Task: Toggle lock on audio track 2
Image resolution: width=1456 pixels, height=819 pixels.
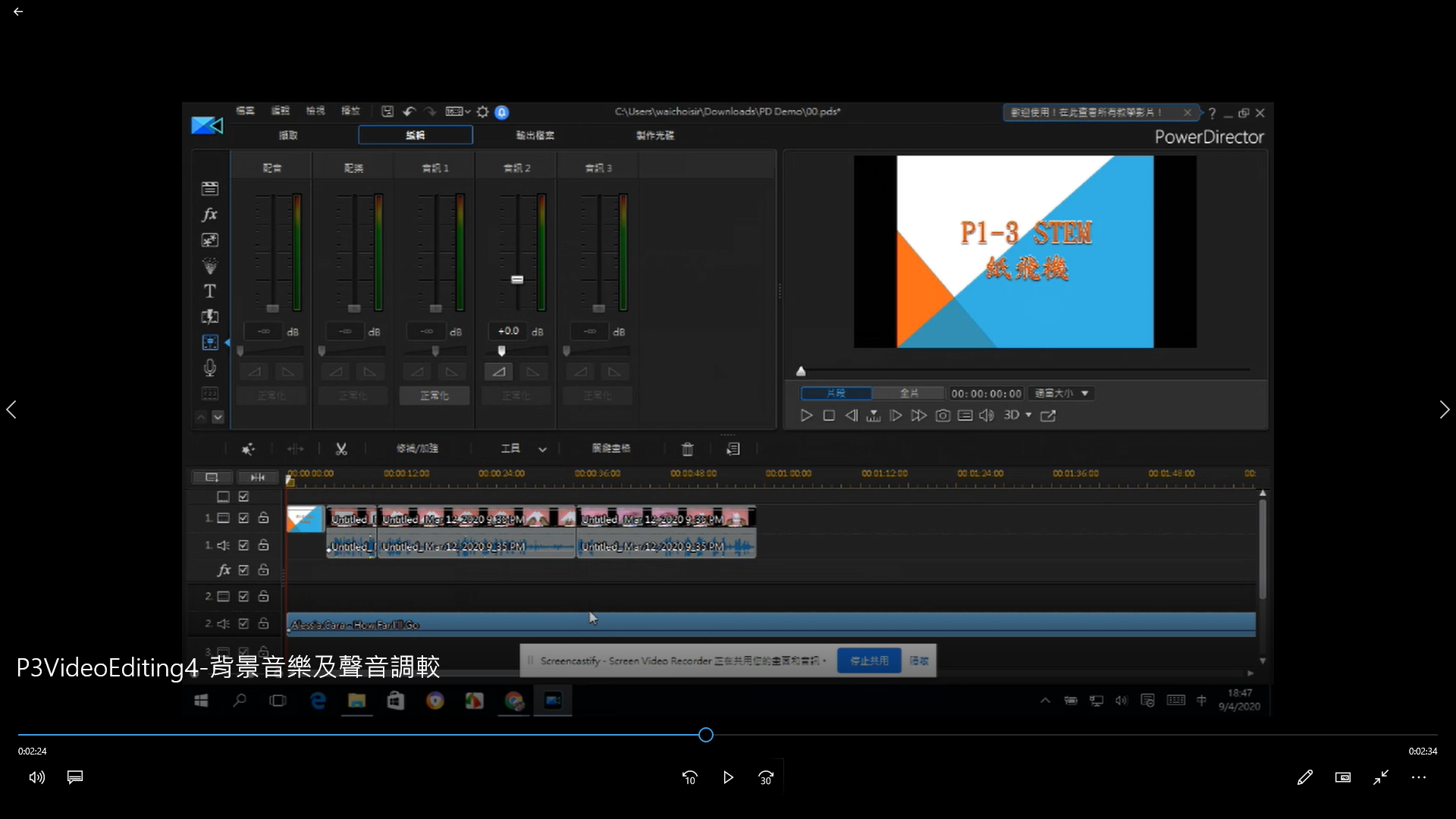Action: click(x=263, y=623)
